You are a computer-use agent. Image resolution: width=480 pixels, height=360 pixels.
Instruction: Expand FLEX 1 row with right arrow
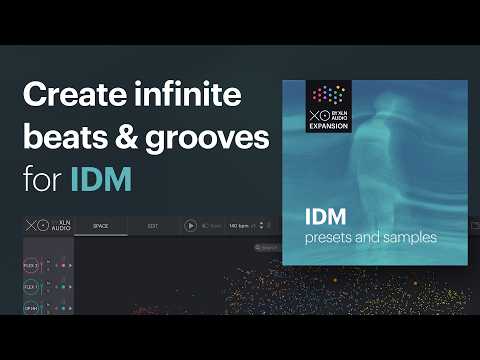coord(70,287)
